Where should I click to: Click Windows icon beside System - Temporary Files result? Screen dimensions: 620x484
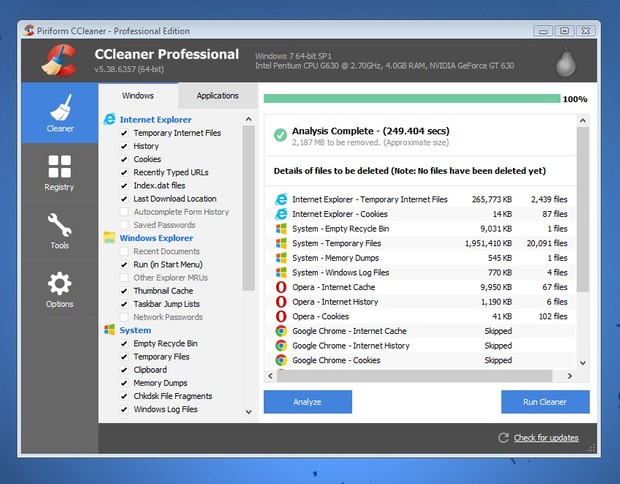281,243
